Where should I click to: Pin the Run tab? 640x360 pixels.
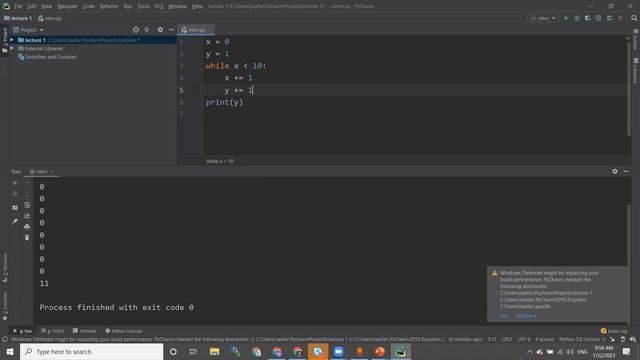point(15,221)
